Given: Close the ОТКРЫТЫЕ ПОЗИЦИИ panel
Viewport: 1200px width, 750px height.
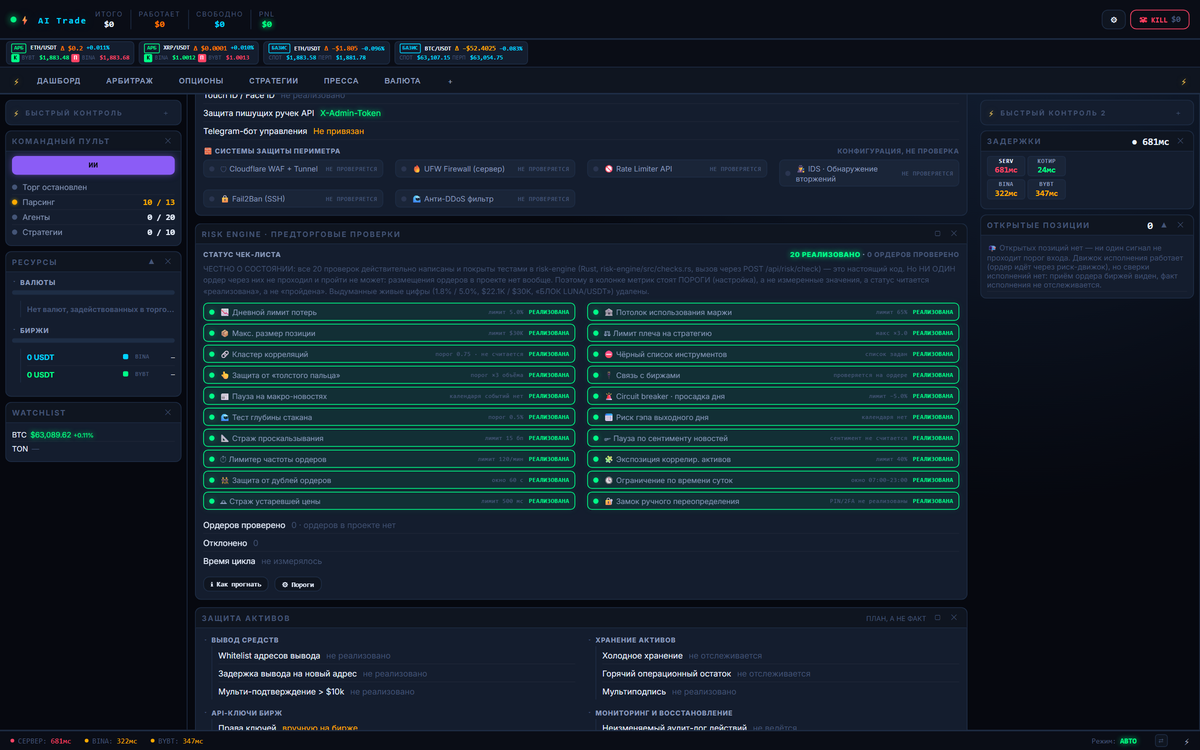Looking at the screenshot, I should 1179,226.
